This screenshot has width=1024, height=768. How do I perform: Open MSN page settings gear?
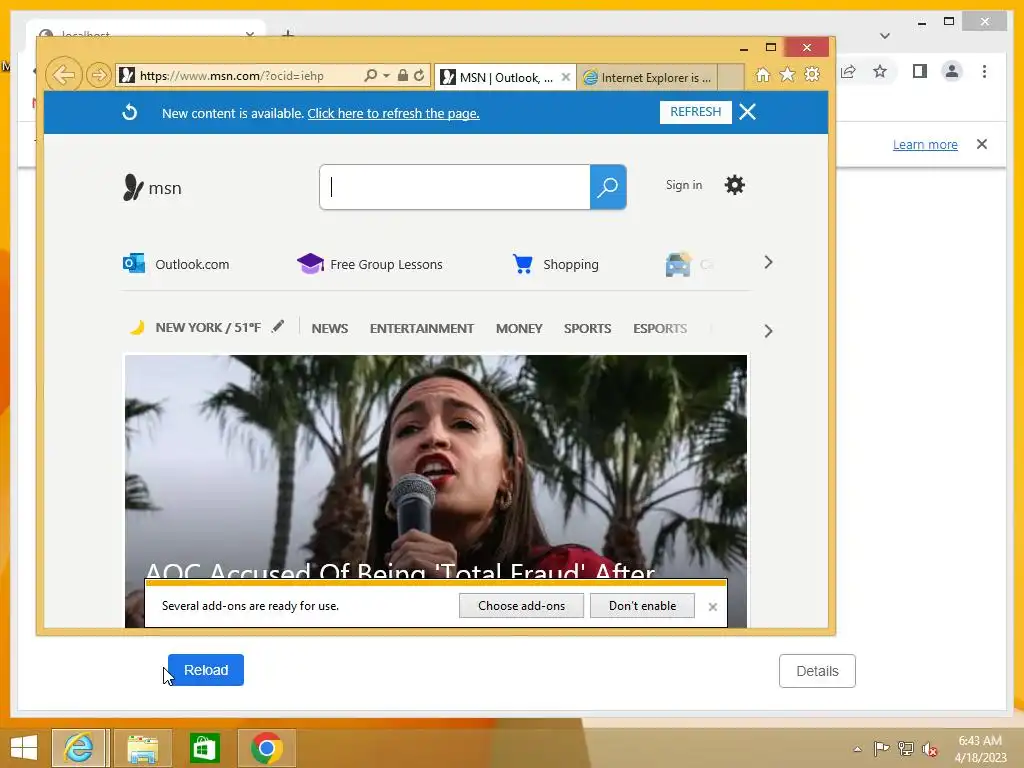point(735,185)
